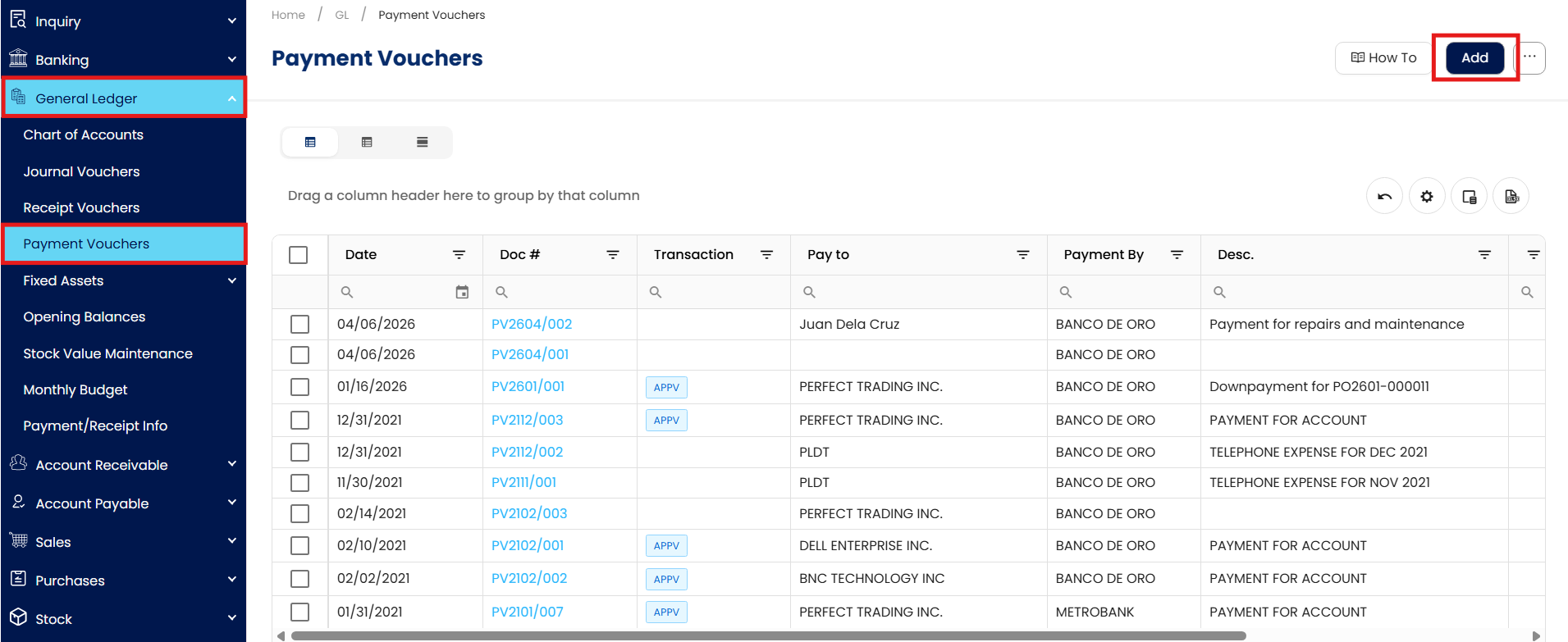Expand the Account Receivable chevron
Screen dimensions: 1568x642
(232, 464)
